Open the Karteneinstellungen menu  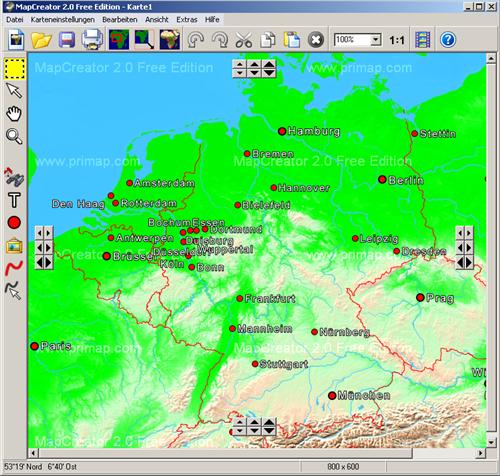(x=63, y=20)
